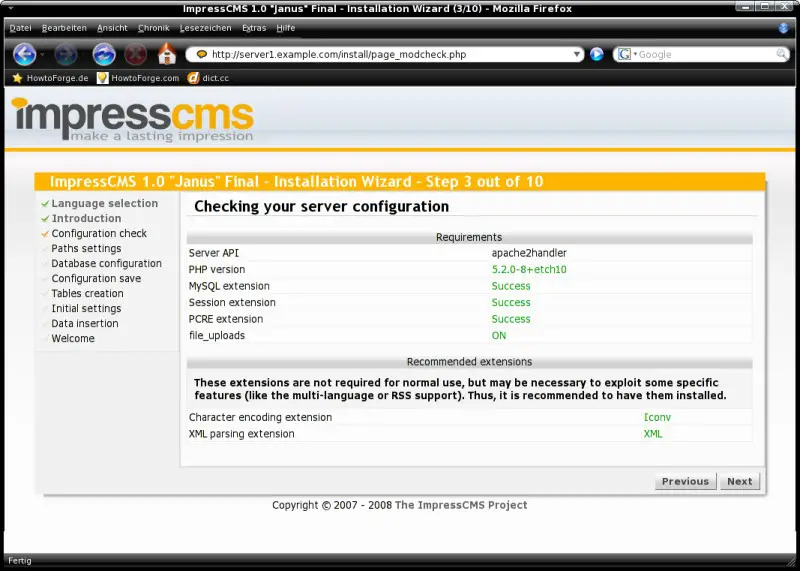The width and height of the screenshot is (800, 571).
Task: Click the Checking your server configuration heading
Action: point(321,206)
